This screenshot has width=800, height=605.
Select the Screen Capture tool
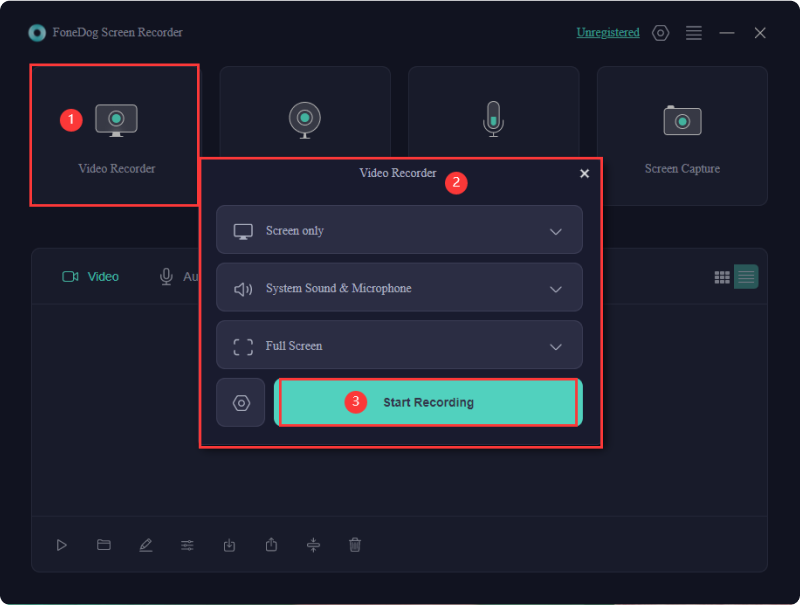682,118
